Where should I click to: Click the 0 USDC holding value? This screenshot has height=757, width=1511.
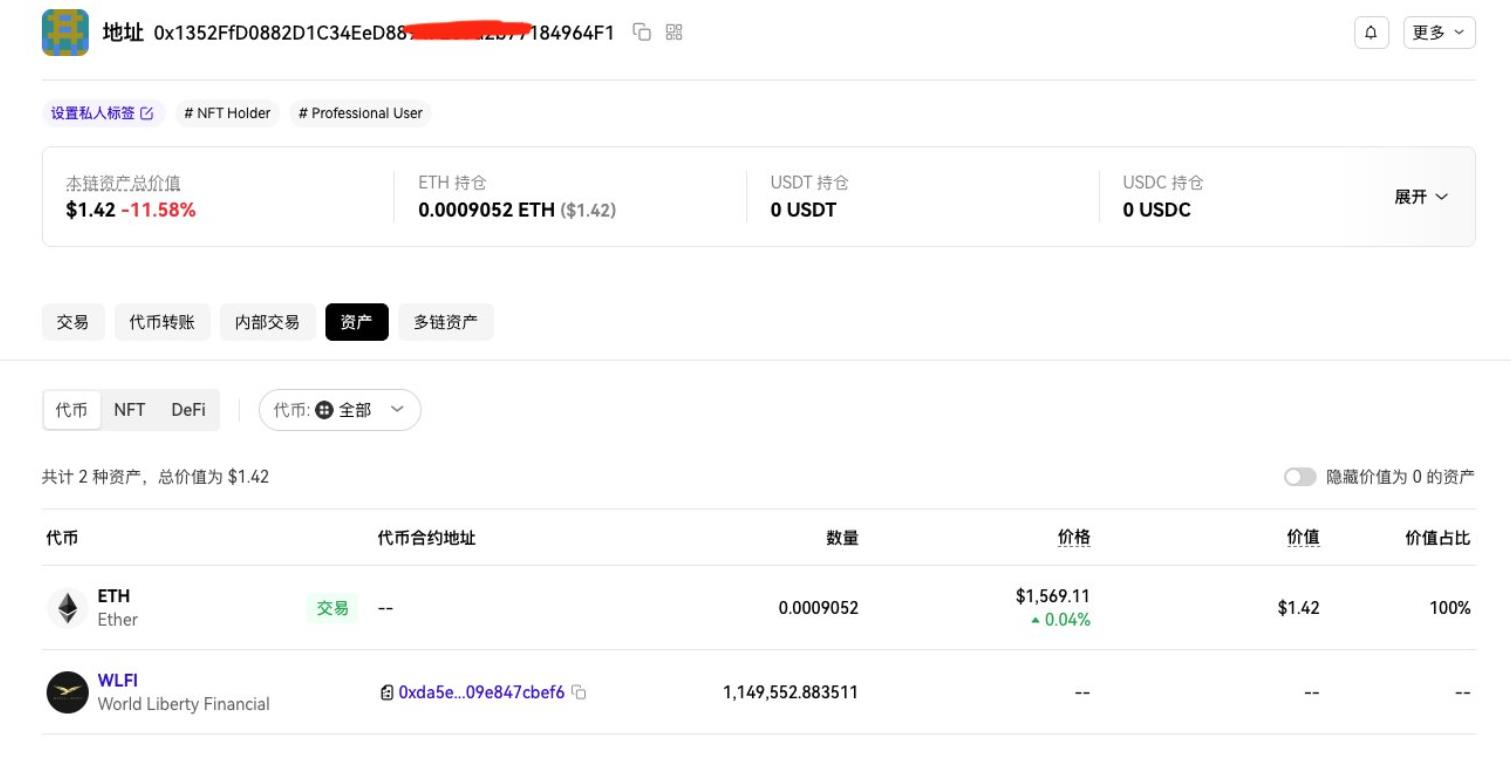click(1157, 210)
